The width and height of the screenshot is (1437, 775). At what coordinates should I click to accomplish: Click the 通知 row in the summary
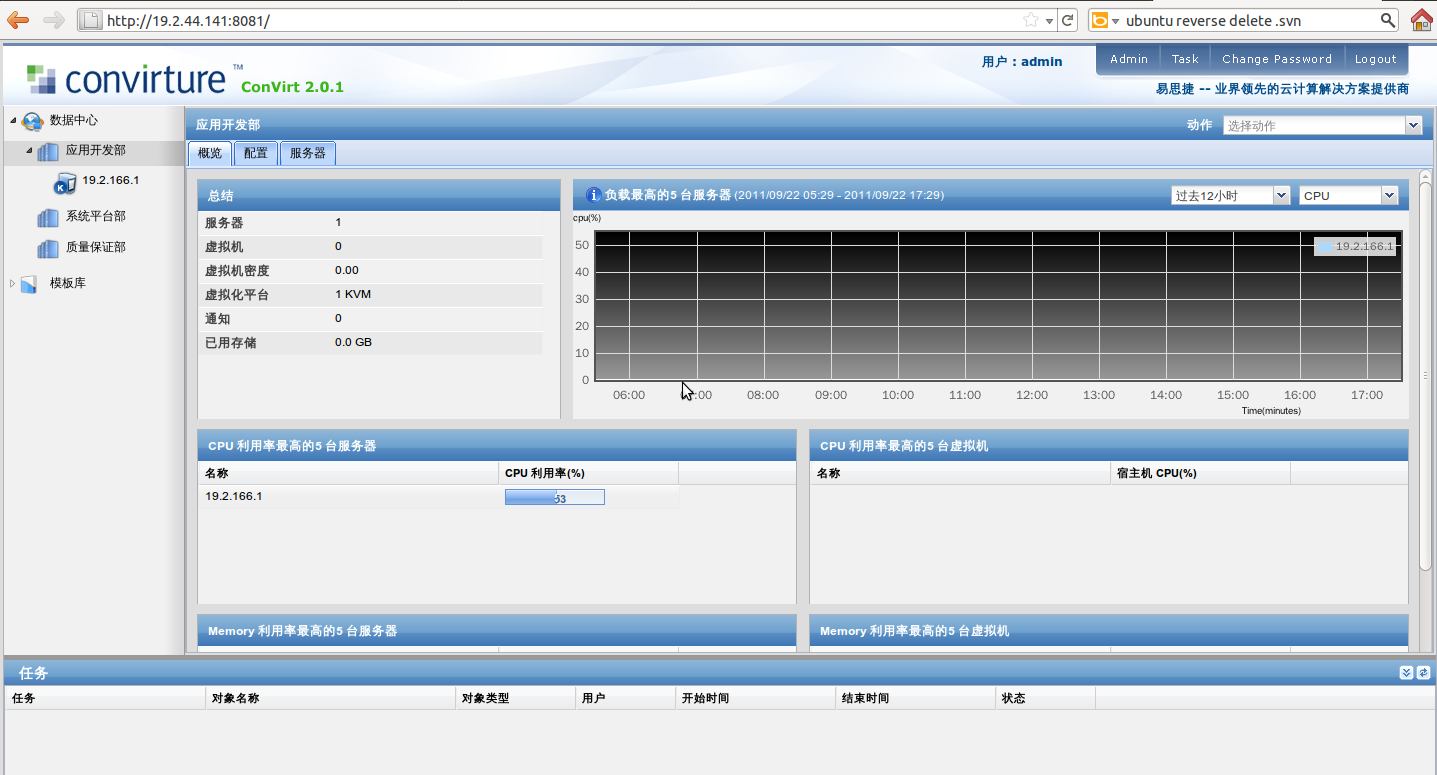(x=370, y=318)
